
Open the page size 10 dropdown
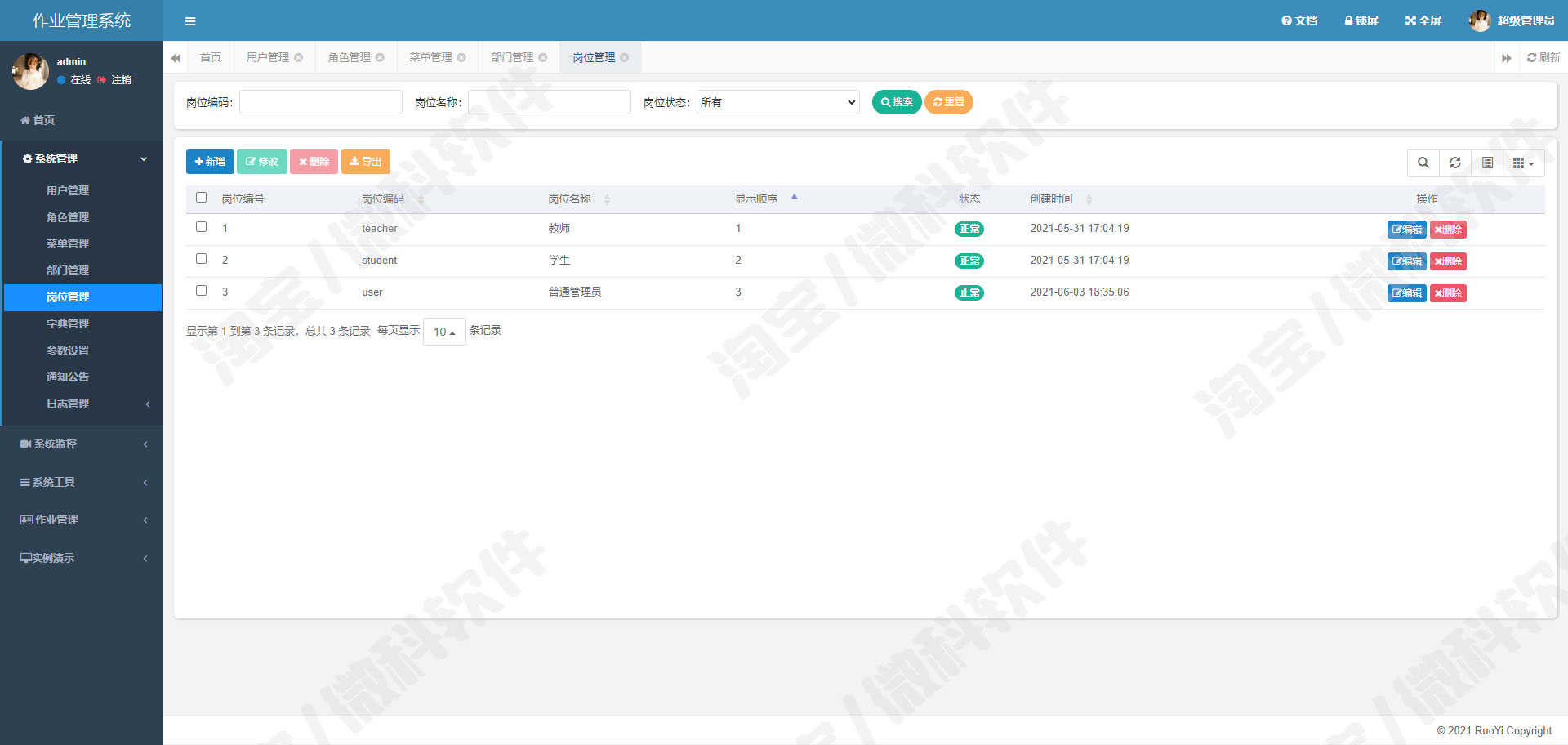(x=444, y=332)
